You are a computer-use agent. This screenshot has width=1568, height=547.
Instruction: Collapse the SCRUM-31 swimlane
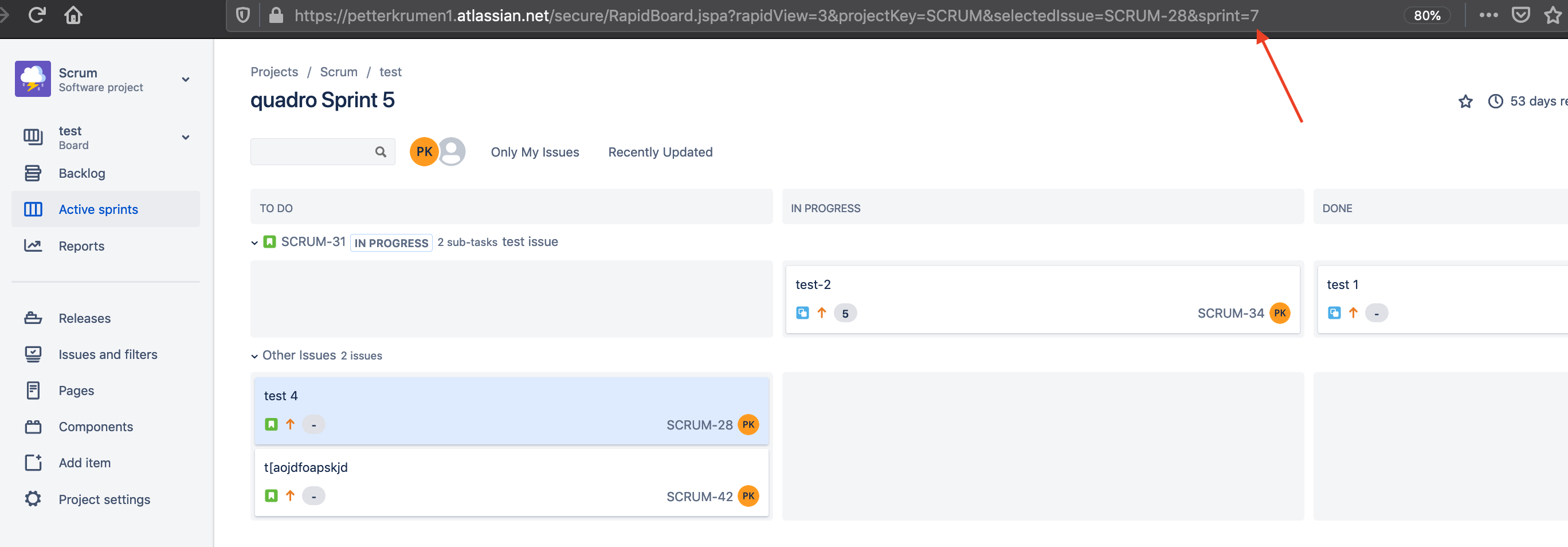(254, 243)
